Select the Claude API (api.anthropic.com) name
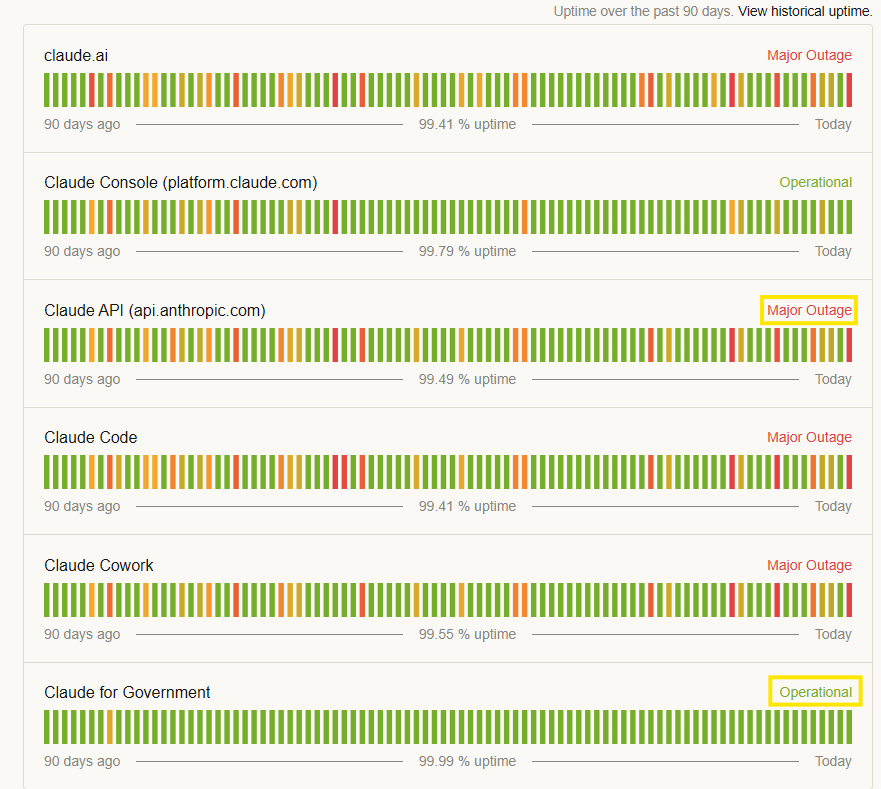This screenshot has width=881, height=789. [x=155, y=310]
